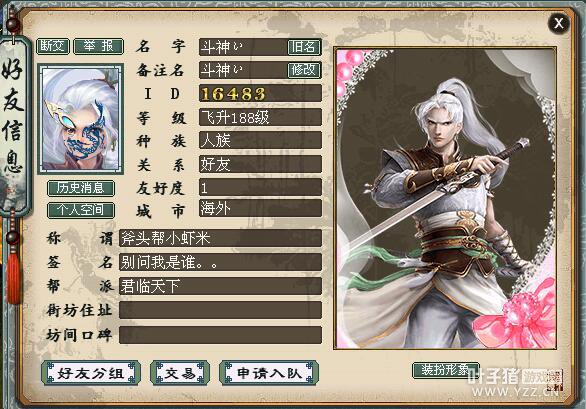Screen dimensions: 586x409
Task: Select the 备注名 remark name field
Action: pyautogui.click(x=243, y=70)
